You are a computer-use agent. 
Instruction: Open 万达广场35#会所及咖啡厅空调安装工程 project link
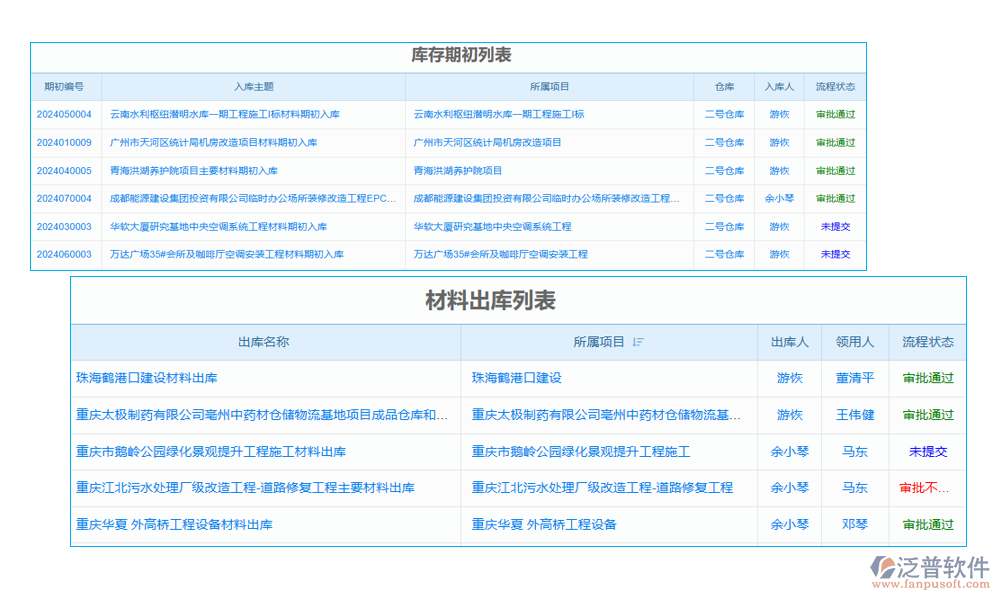(x=498, y=254)
